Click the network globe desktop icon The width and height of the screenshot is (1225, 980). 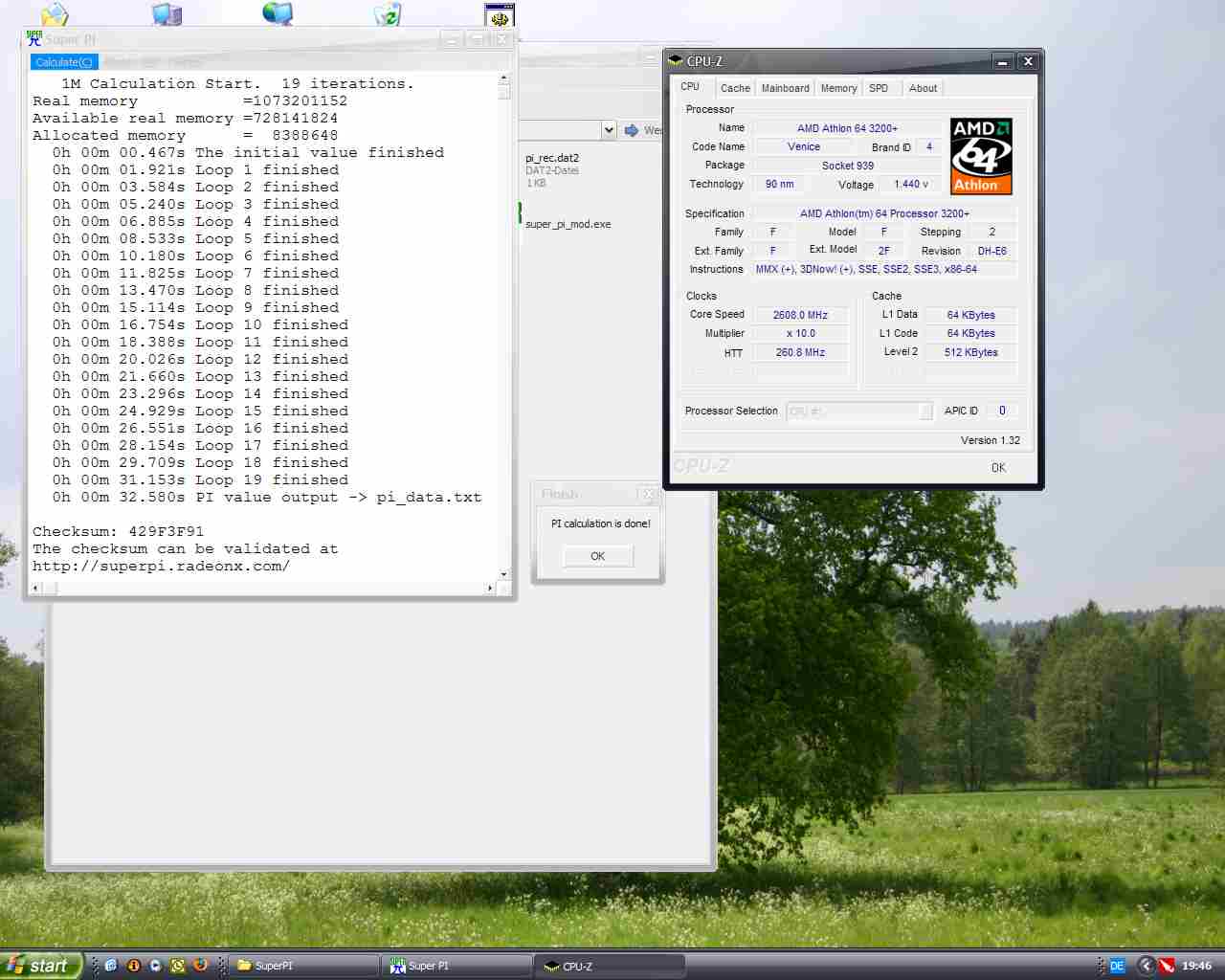[x=278, y=13]
